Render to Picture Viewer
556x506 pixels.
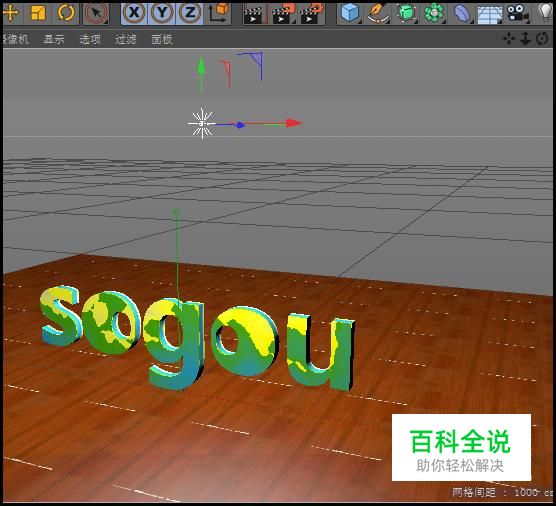coord(283,13)
